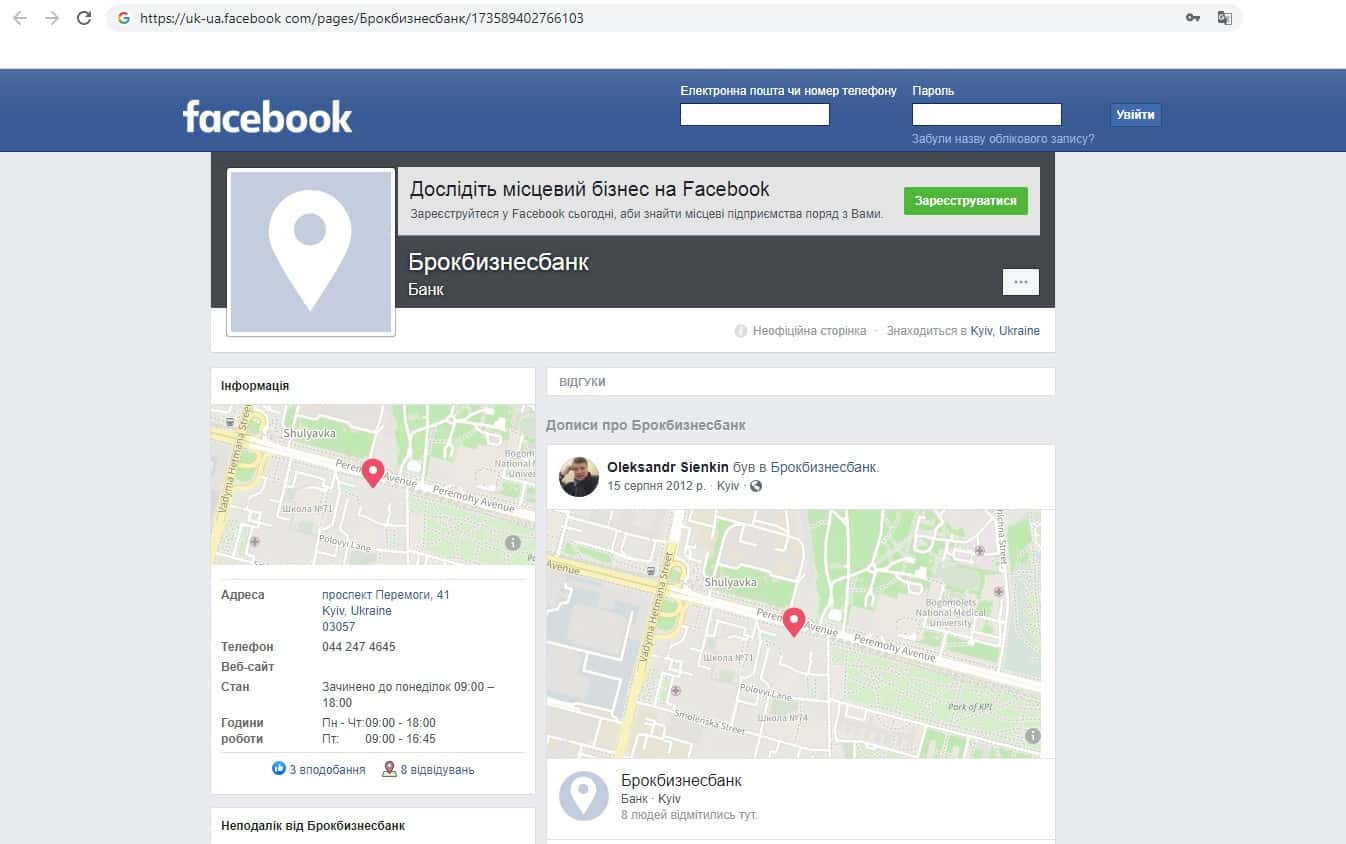Image resolution: width=1346 pixels, height=844 pixels.
Task: Open the post date 15 серпня 2012 р.
Action: tap(656, 486)
